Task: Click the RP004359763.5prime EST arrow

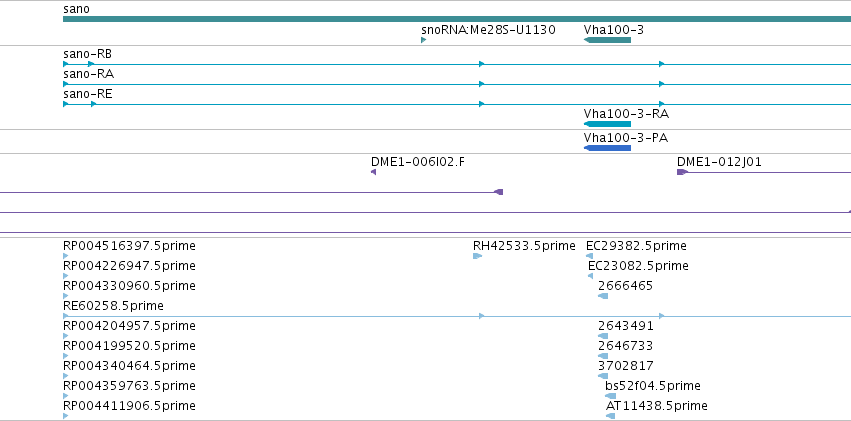Action: [66, 396]
